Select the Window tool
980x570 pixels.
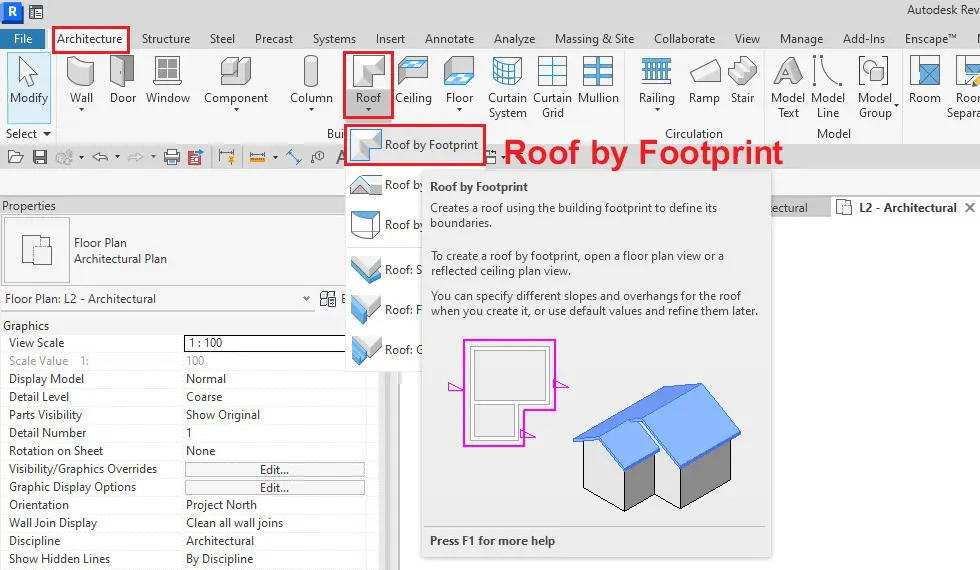point(168,79)
